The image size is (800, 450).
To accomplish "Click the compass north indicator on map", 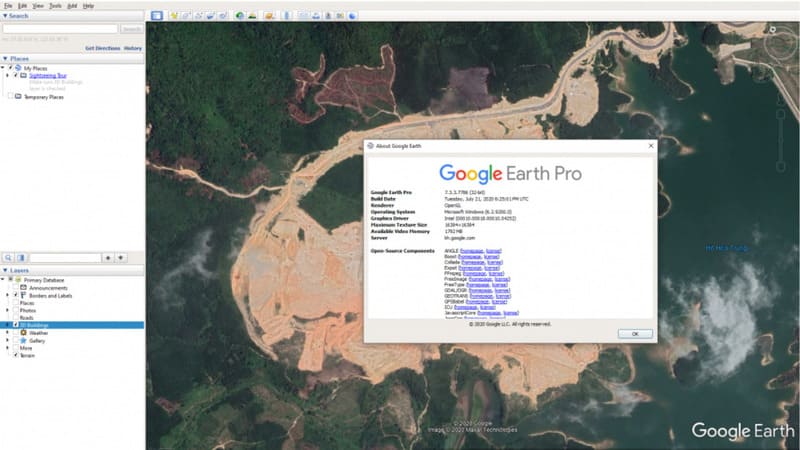I will pos(772,29).
